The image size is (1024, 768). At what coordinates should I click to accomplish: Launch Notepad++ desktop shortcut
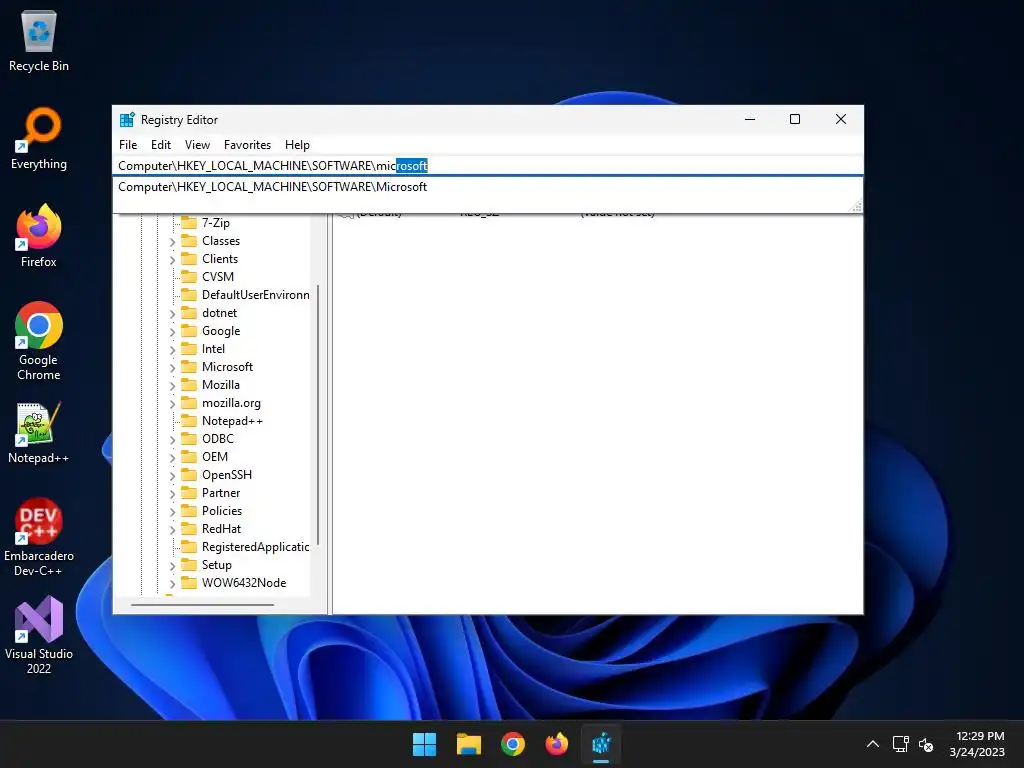pyautogui.click(x=39, y=432)
